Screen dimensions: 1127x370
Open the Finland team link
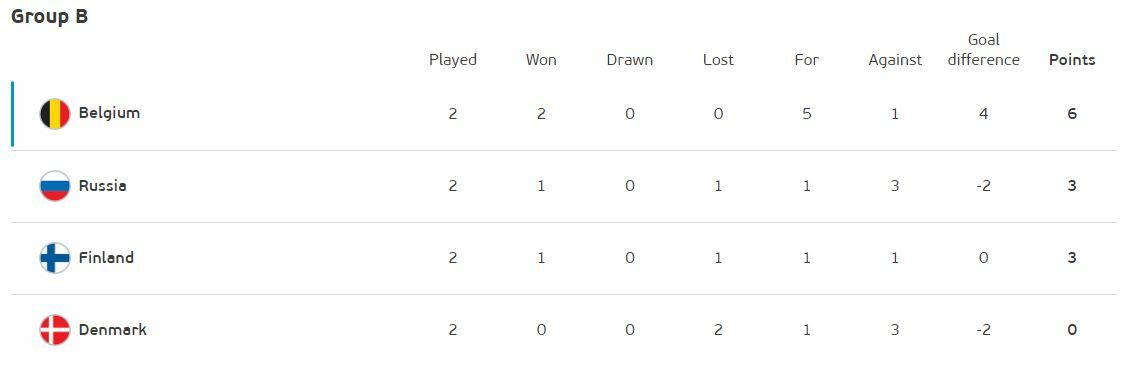click(106, 257)
